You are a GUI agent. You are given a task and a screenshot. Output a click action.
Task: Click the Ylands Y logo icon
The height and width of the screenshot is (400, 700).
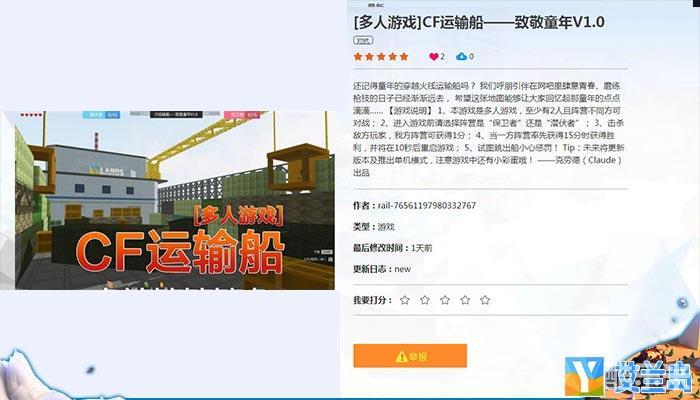click(584, 376)
